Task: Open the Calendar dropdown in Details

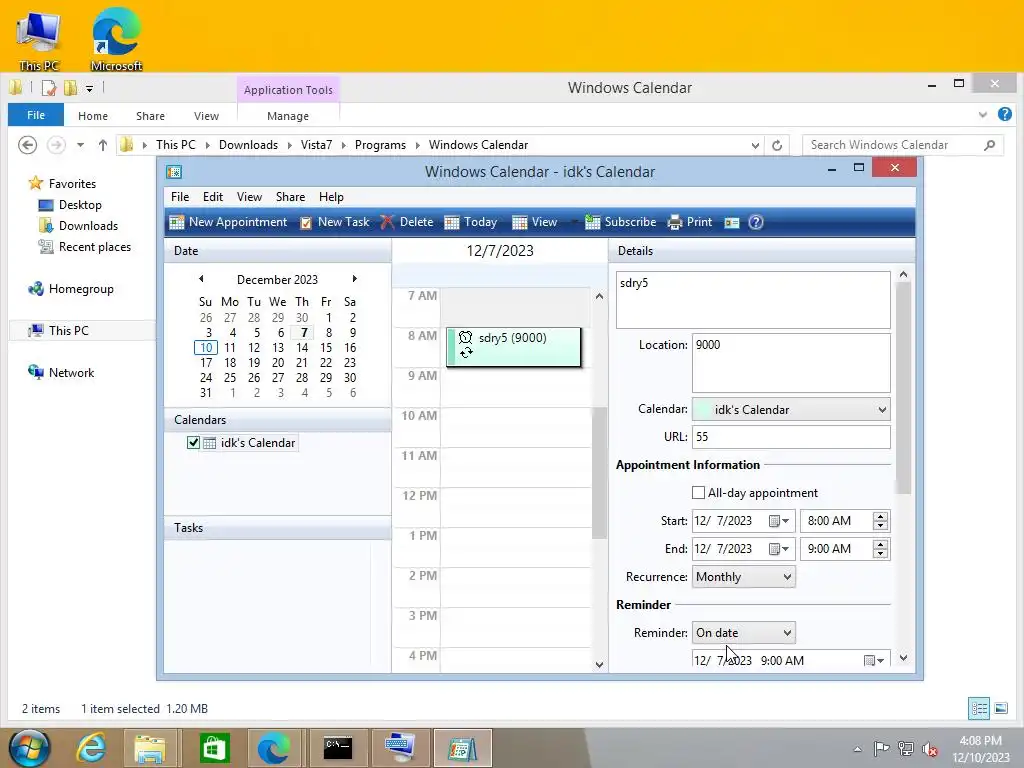Action: click(791, 409)
